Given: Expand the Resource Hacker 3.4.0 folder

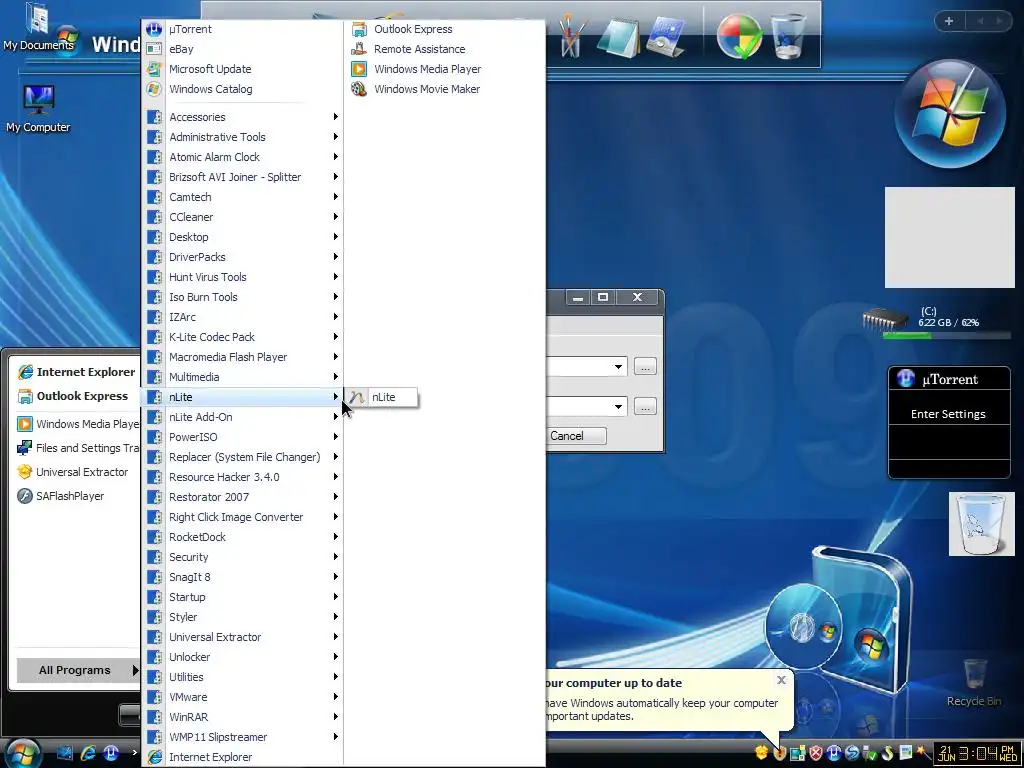Looking at the screenshot, I should click(242, 477).
